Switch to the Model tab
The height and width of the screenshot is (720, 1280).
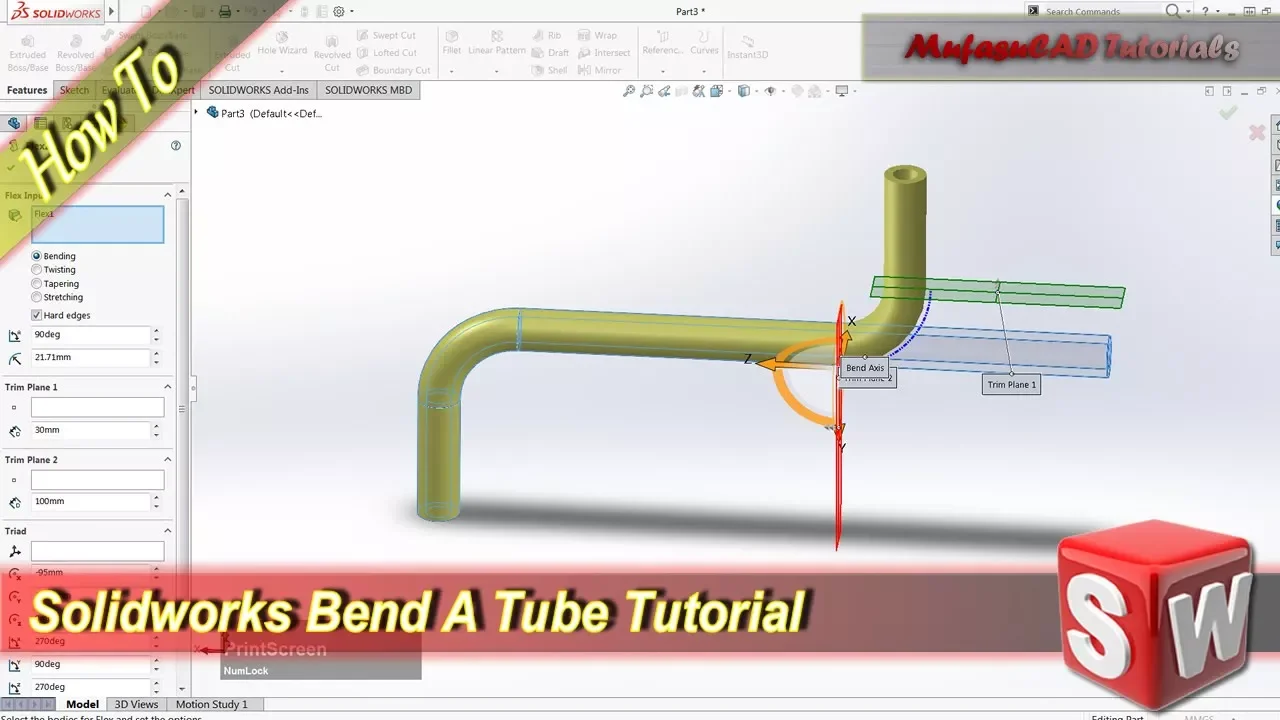coord(82,704)
